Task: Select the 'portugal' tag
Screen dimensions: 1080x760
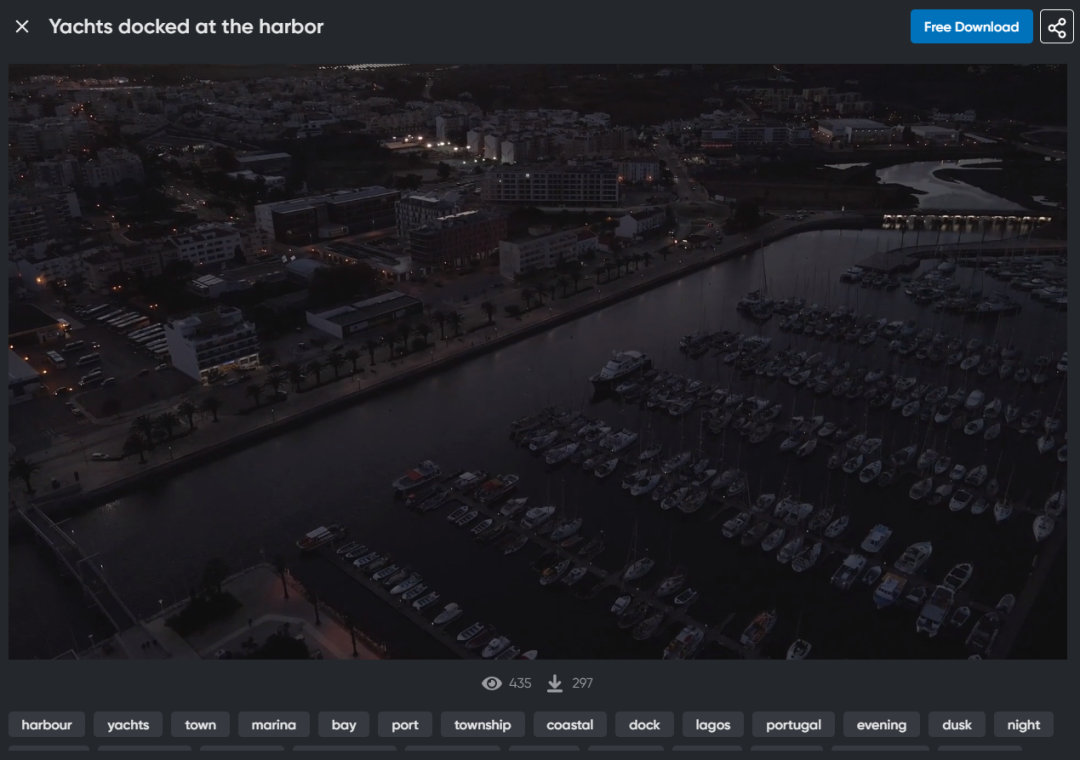Action: coord(794,725)
